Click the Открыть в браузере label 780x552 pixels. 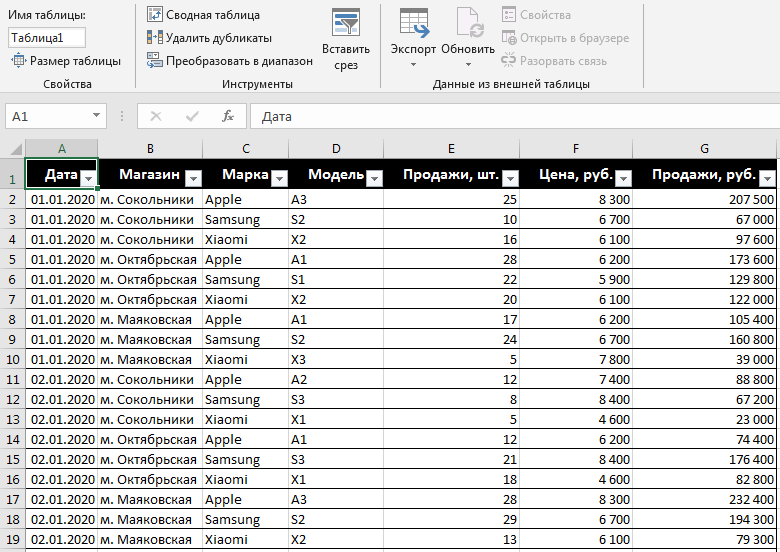[575, 38]
